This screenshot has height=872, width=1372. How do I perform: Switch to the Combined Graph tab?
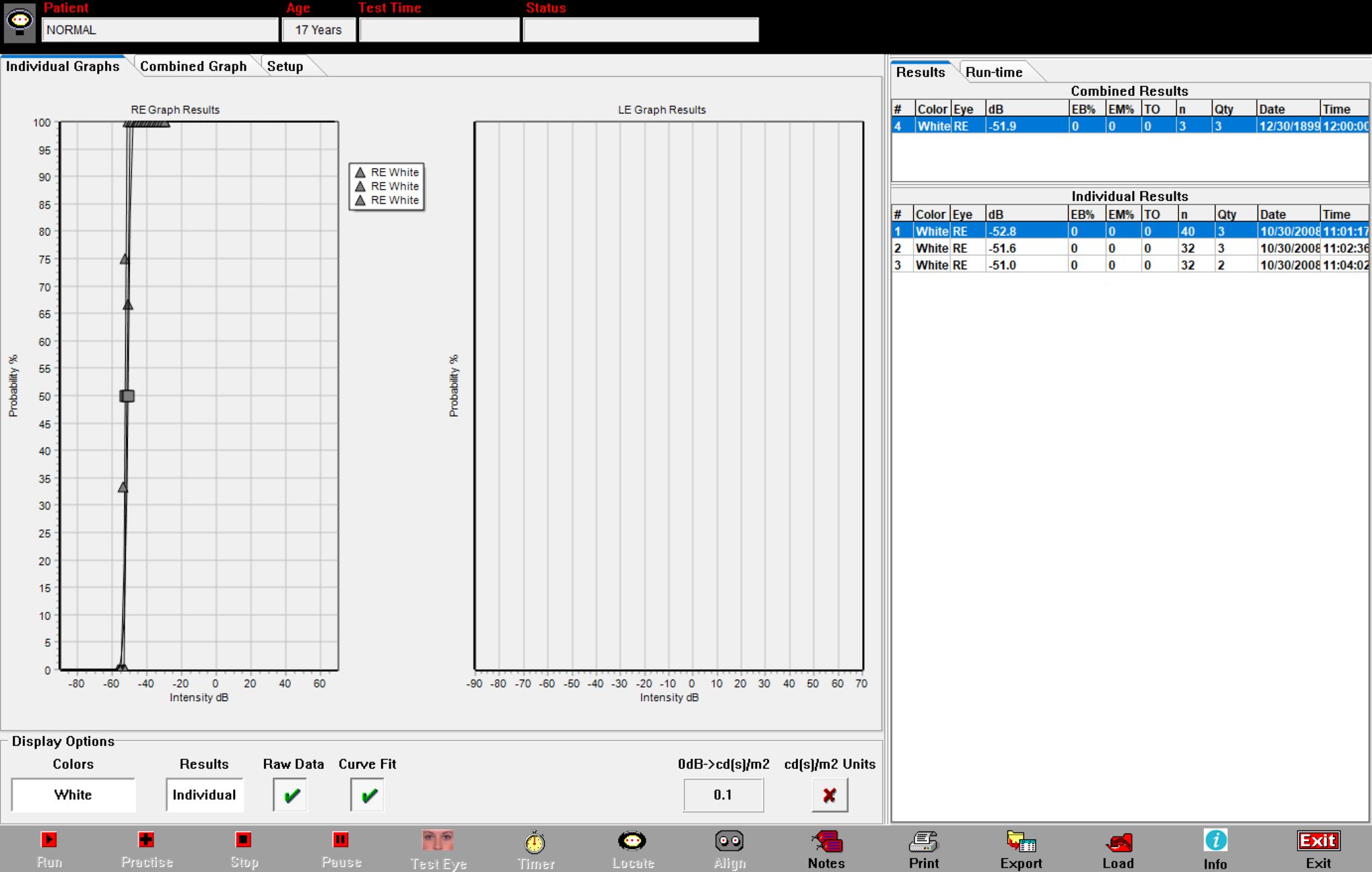coord(193,66)
